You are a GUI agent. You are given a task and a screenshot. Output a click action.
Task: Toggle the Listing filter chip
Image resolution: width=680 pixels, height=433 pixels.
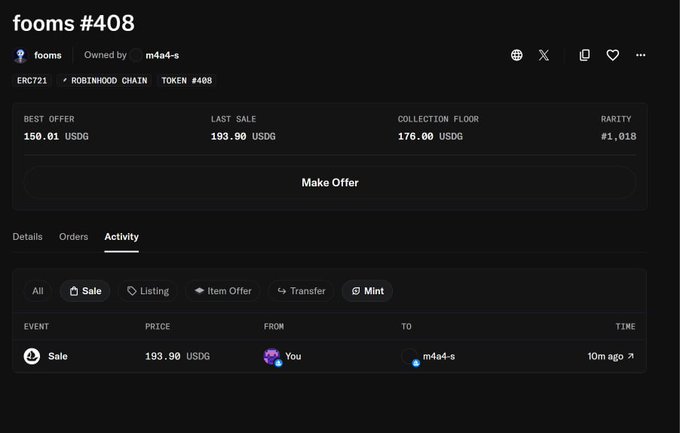point(148,291)
